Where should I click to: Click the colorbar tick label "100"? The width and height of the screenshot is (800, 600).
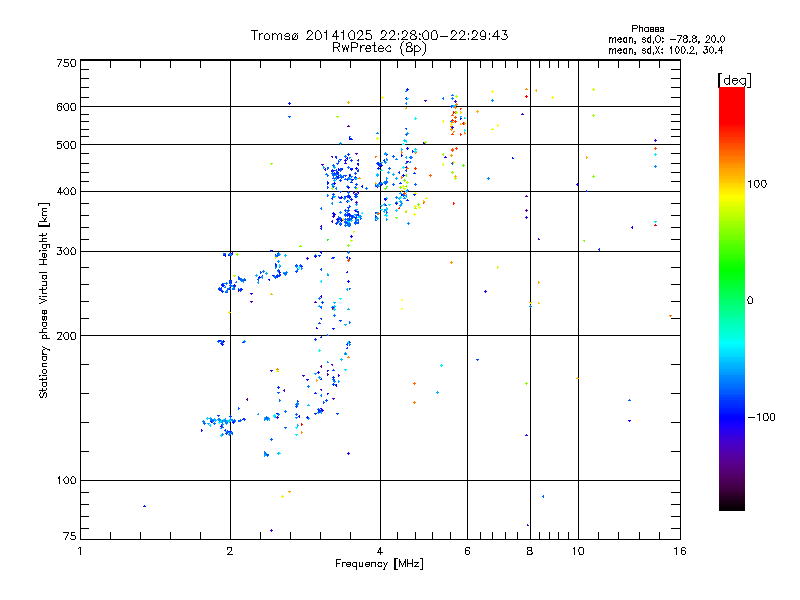click(757, 184)
